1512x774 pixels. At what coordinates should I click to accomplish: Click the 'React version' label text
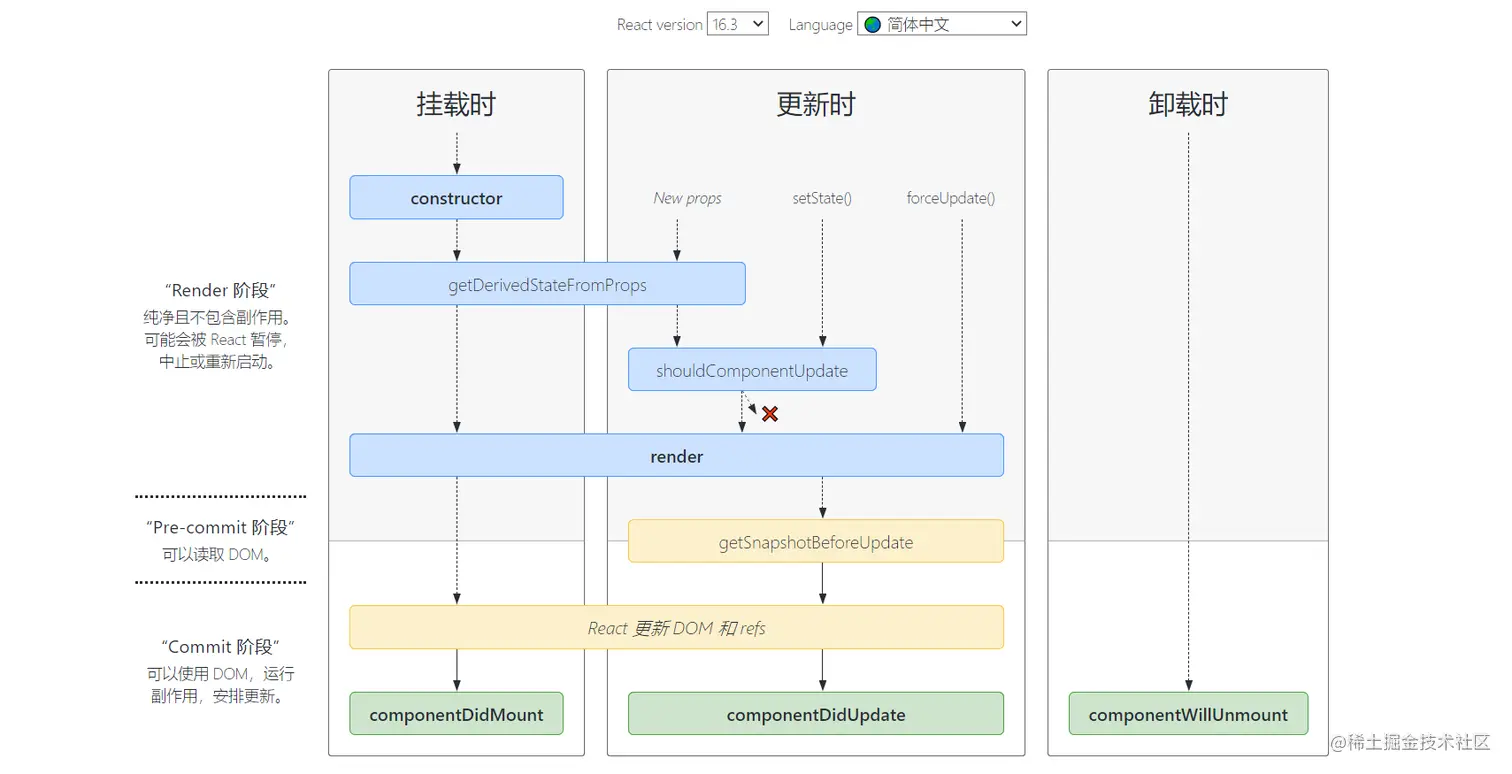pyautogui.click(x=660, y=25)
